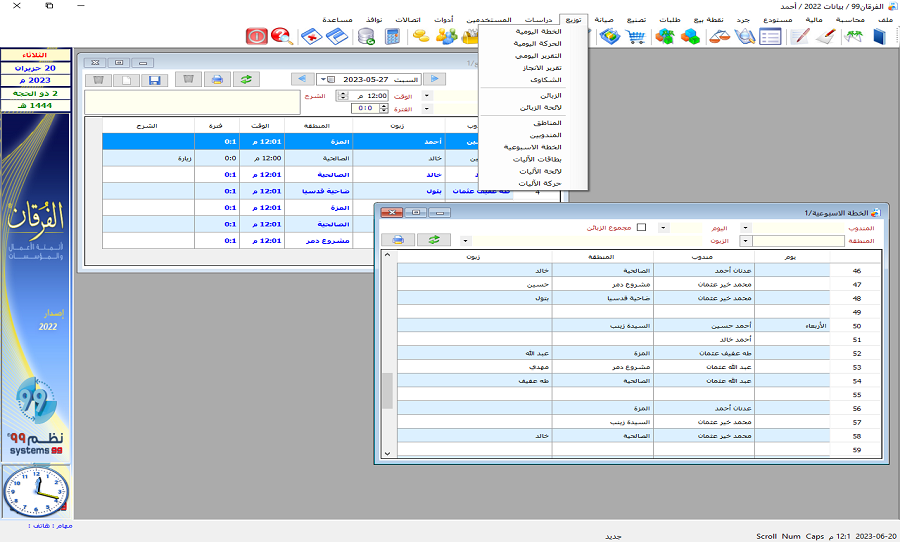Open the مالية menu in menu bar

[x=813, y=19]
